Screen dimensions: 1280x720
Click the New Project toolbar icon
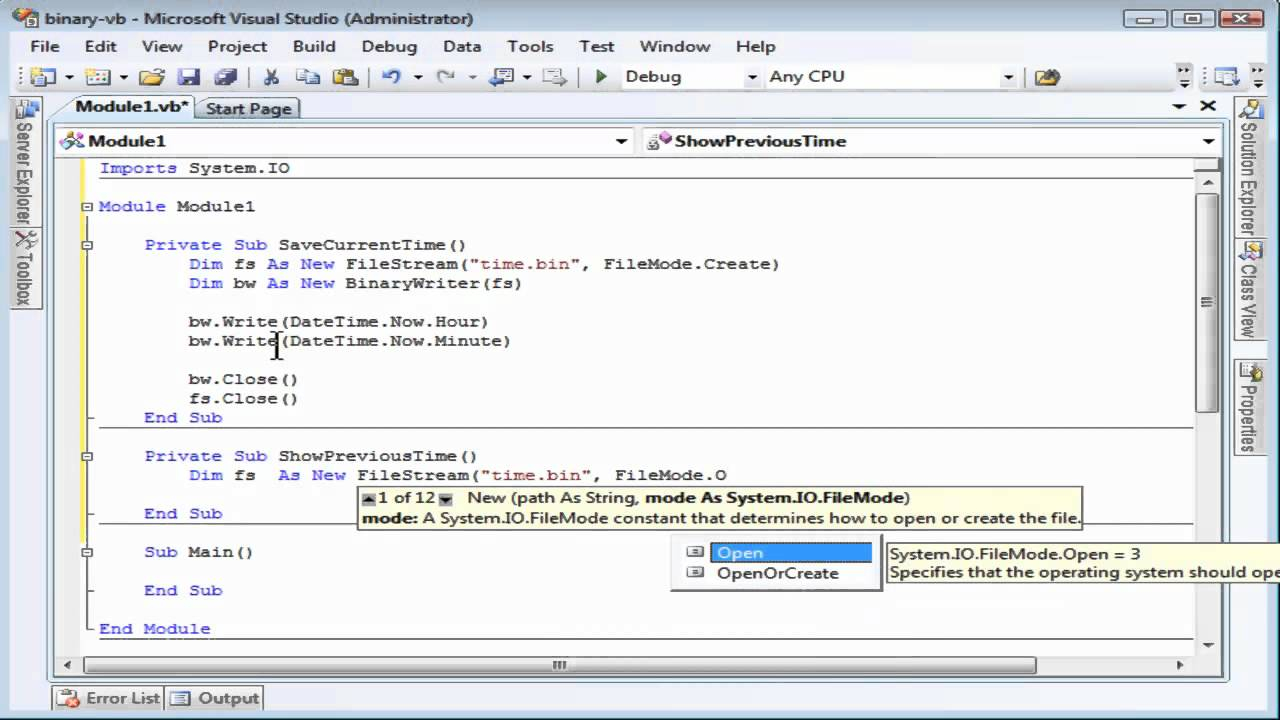(43, 77)
